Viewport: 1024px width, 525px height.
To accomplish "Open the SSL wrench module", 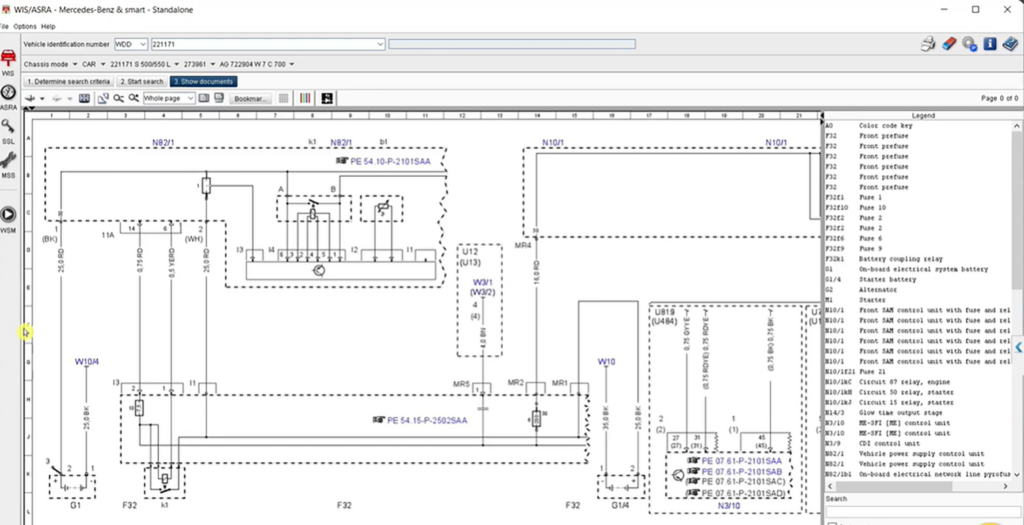I will (8, 131).
